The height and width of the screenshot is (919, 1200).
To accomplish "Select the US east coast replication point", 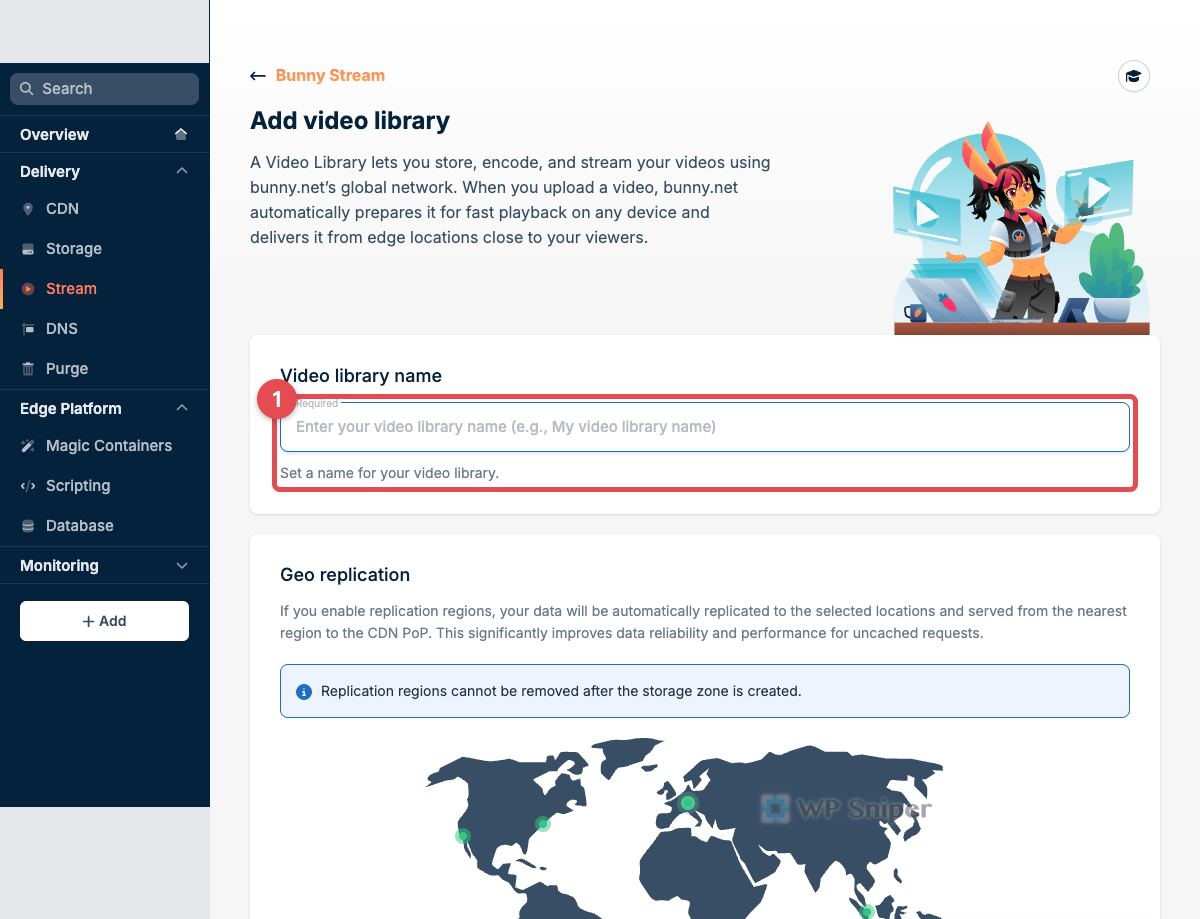I will coord(543,824).
